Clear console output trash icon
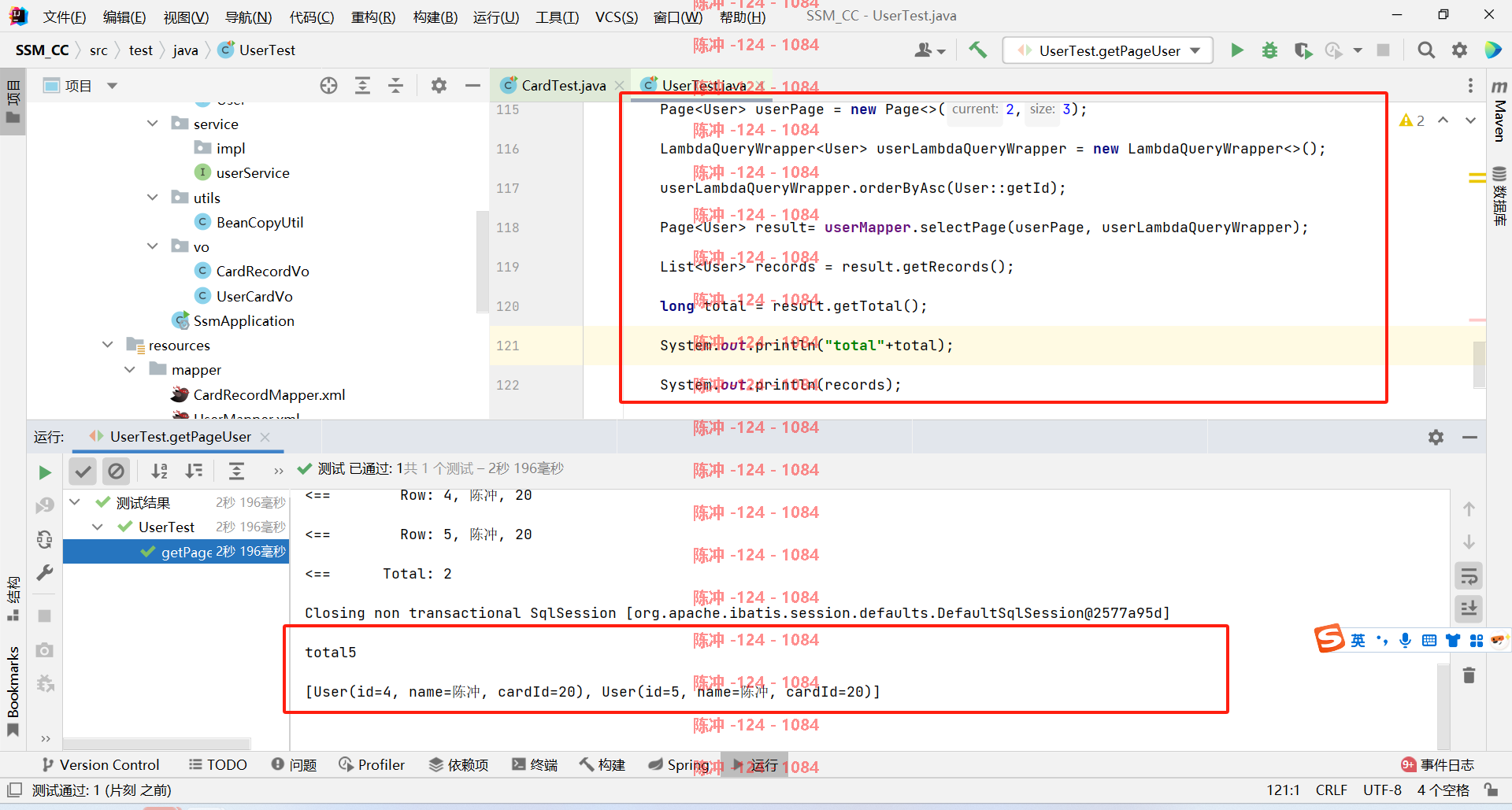 click(x=1469, y=675)
